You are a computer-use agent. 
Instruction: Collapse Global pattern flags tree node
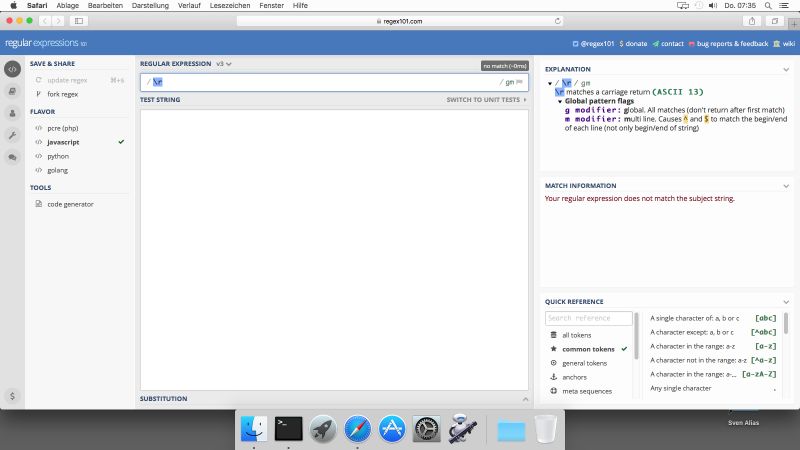coord(560,102)
